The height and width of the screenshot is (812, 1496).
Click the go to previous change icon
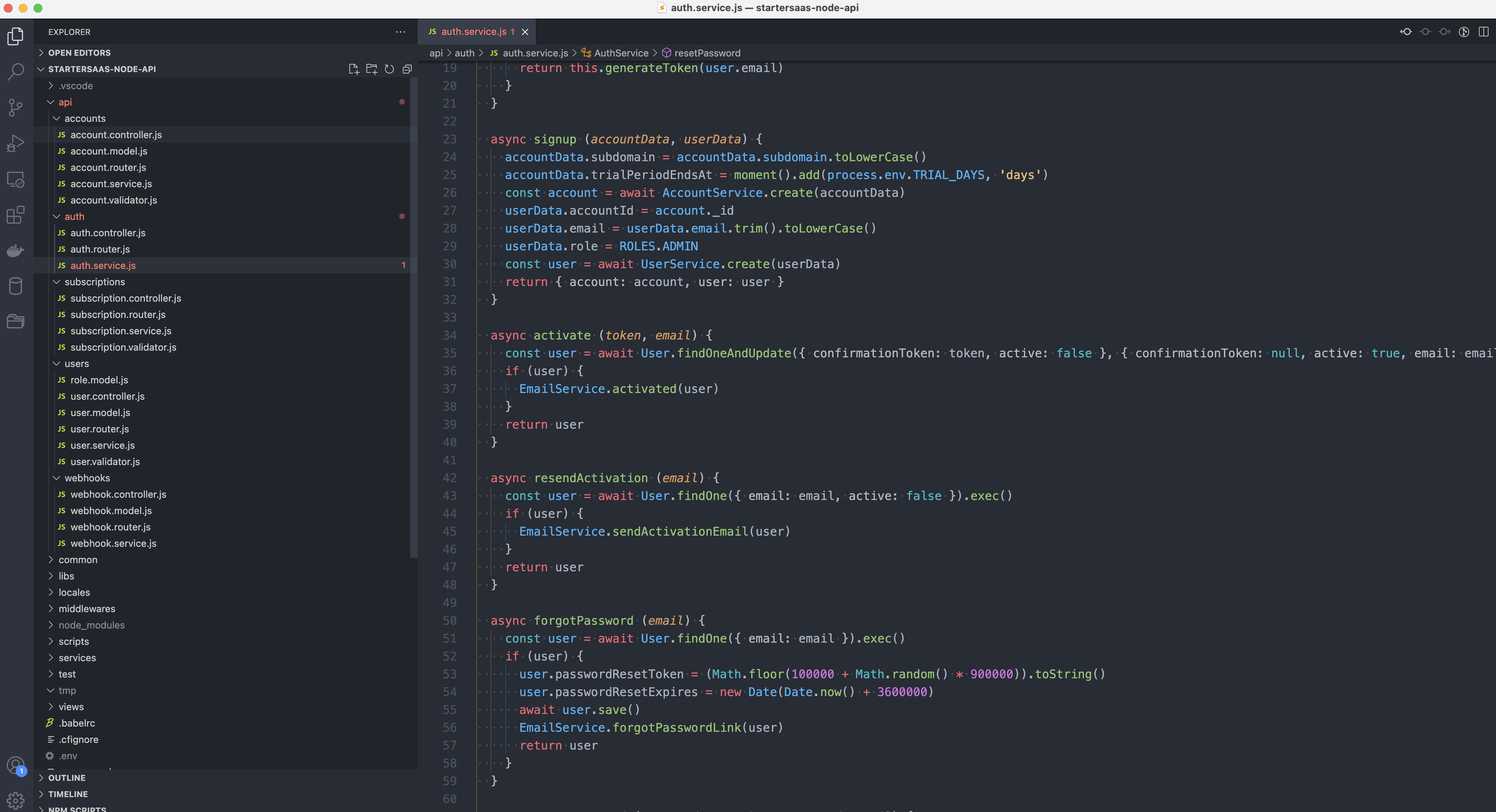point(1425,32)
